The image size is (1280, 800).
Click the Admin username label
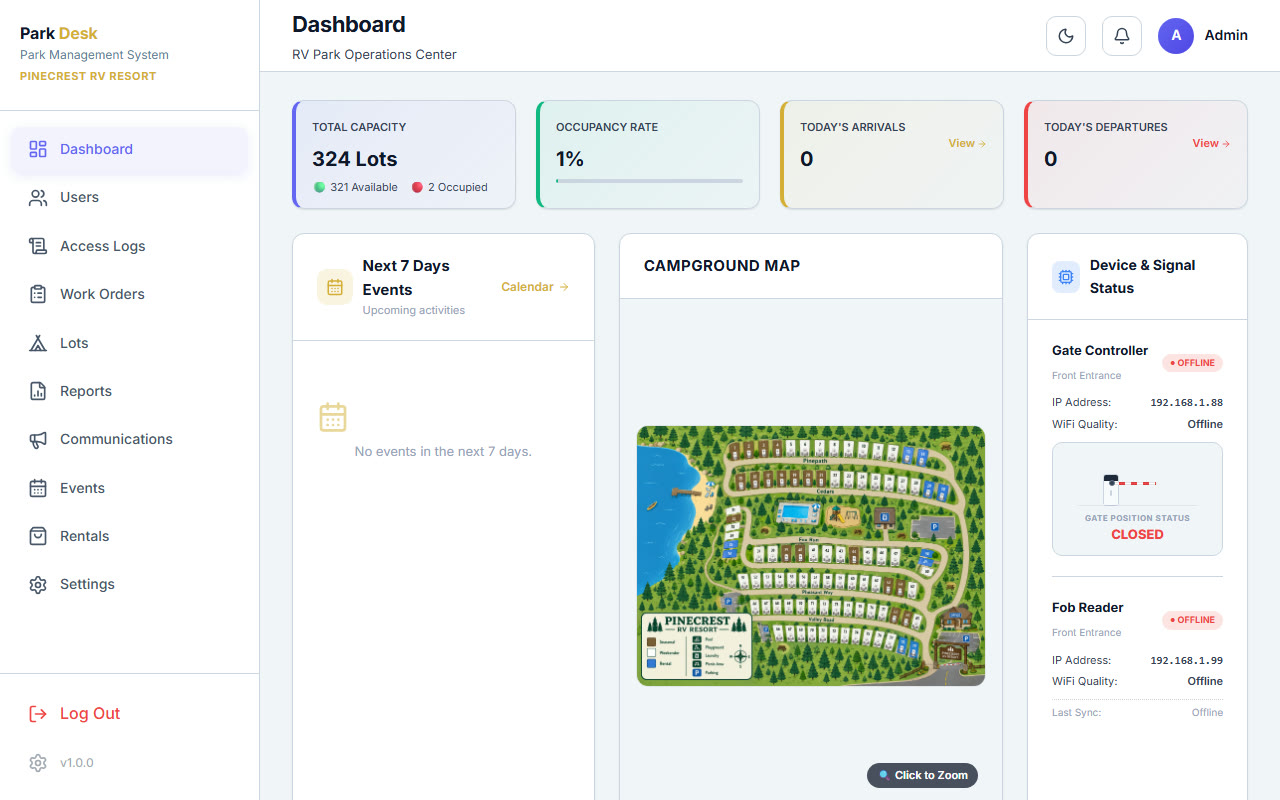click(x=1226, y=35)
